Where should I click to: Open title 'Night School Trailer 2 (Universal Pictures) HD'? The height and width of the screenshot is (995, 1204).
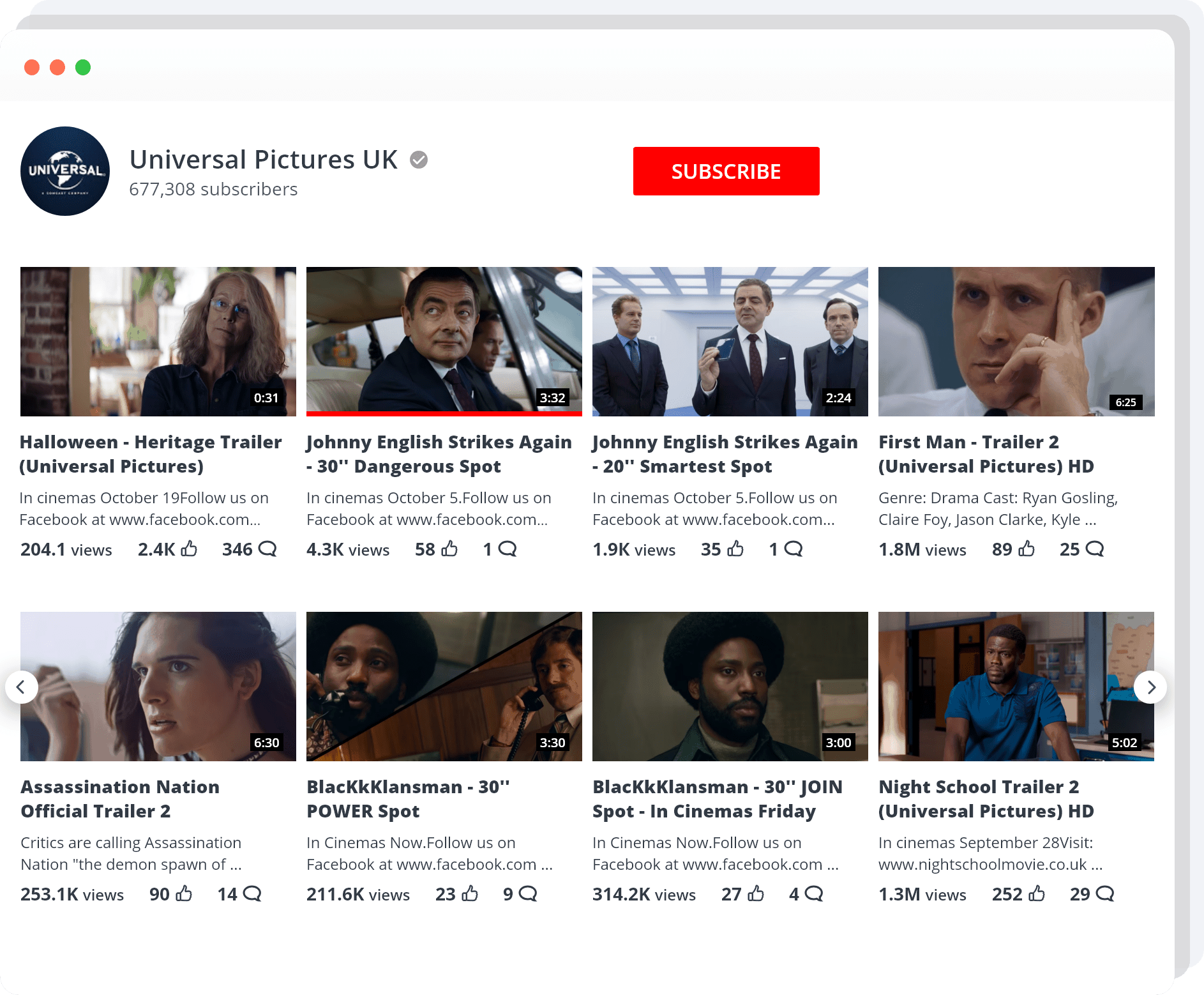tap(986, 799)
